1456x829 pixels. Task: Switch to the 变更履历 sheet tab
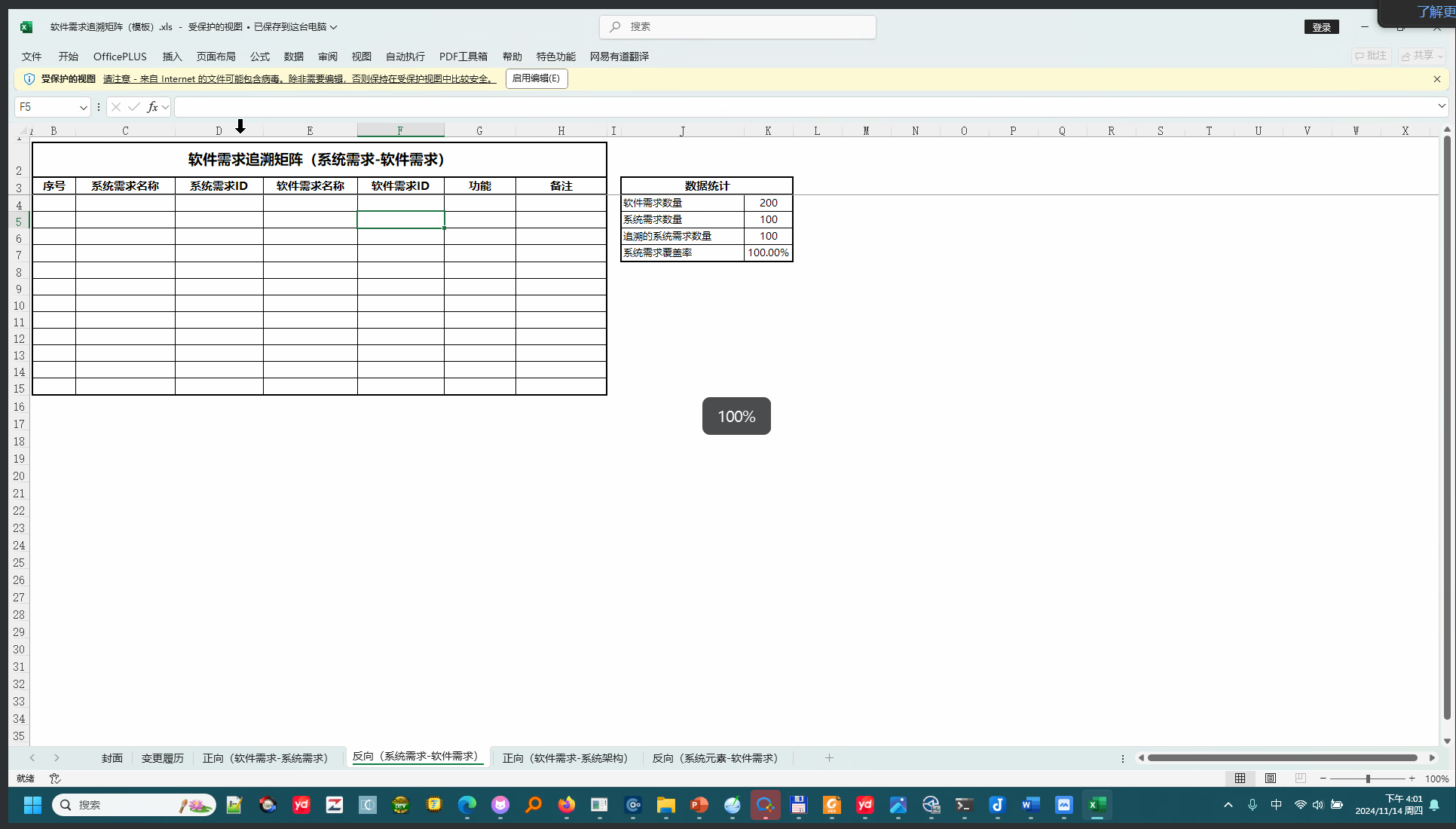[163, 758]
